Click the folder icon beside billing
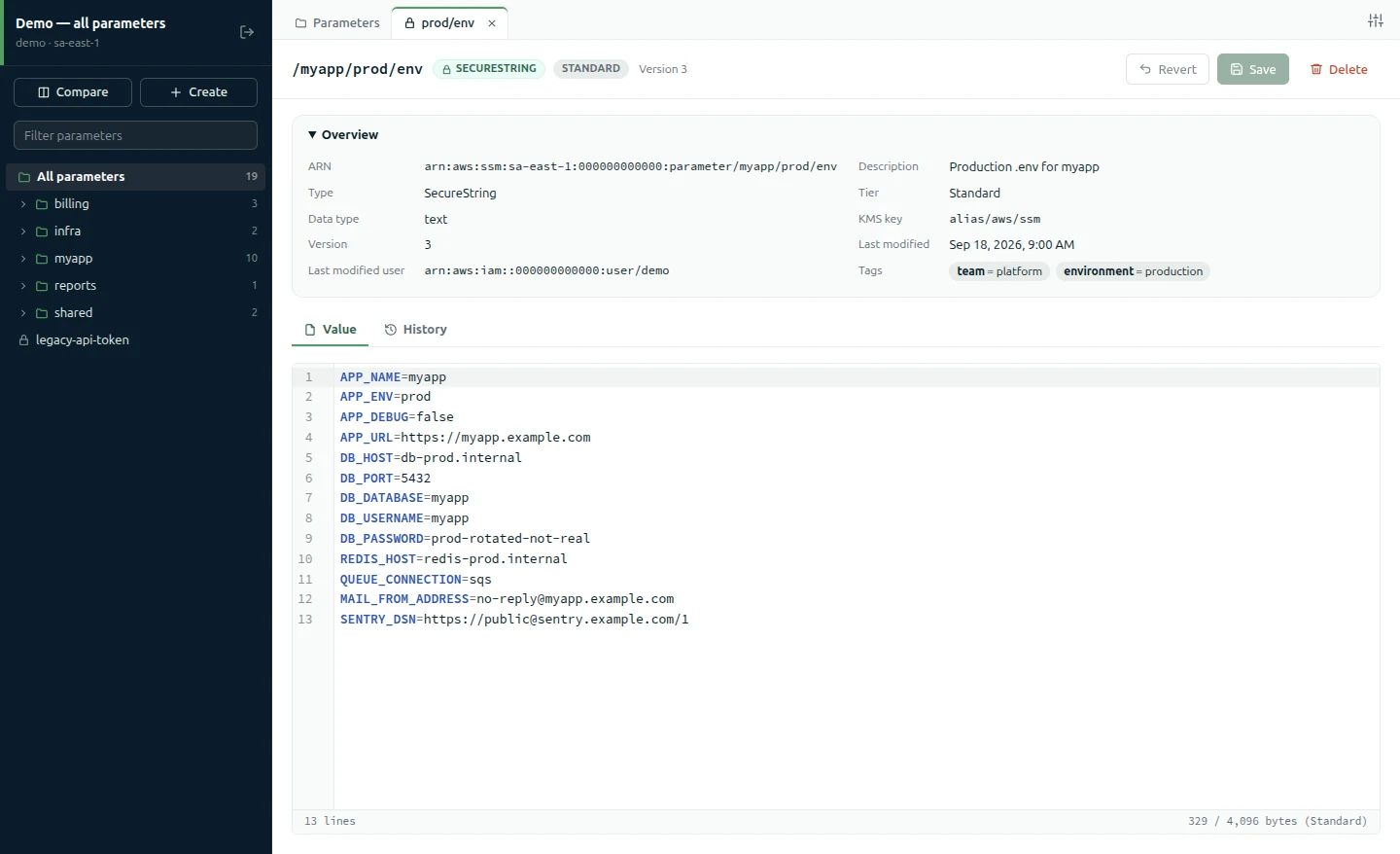Image resolution: width=1400 pixels, height=854 pixels. pos(42,204)
